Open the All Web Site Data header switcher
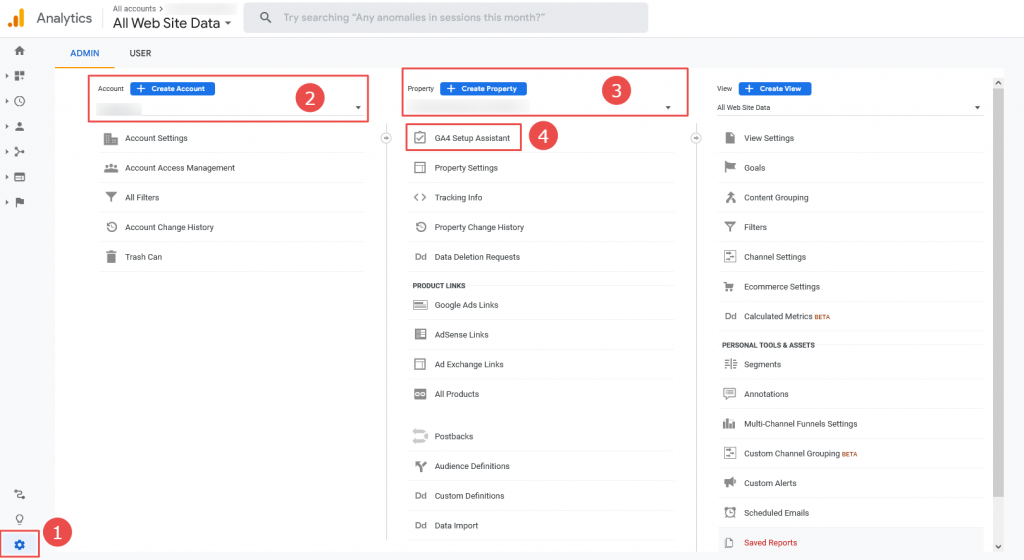 172,23
